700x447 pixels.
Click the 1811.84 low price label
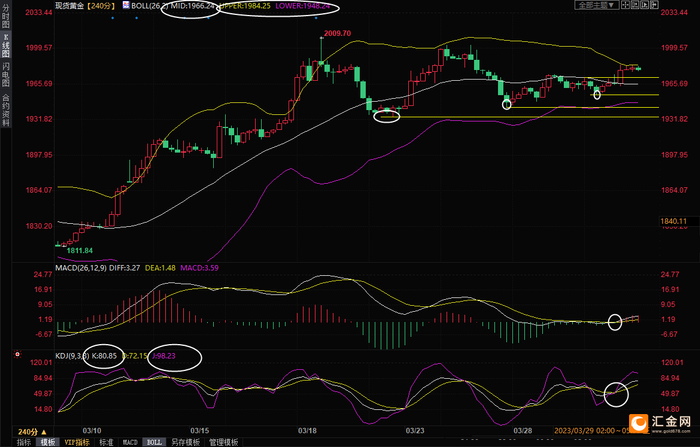click(79, 251)
